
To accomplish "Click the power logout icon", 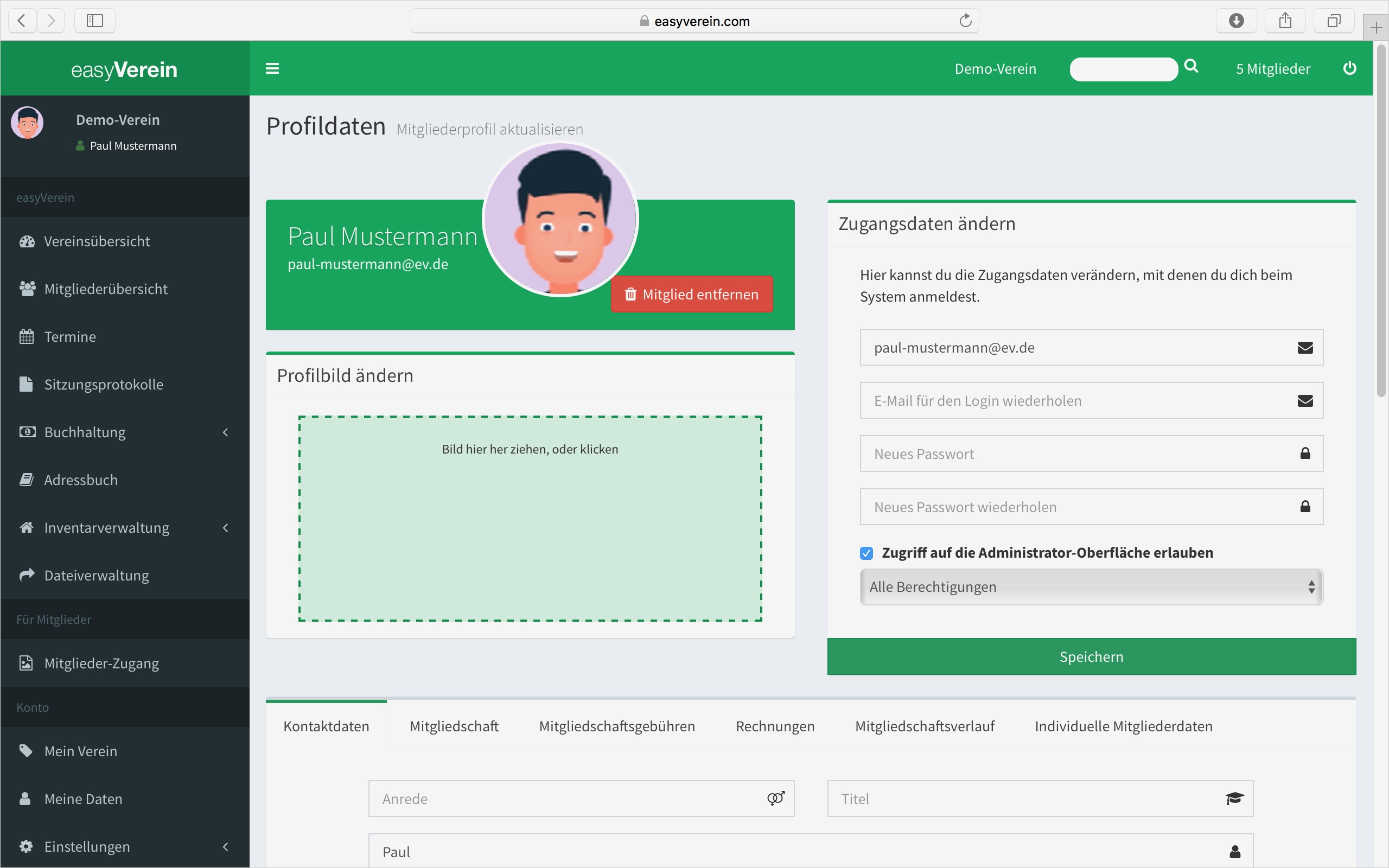I will (1349, 68).
